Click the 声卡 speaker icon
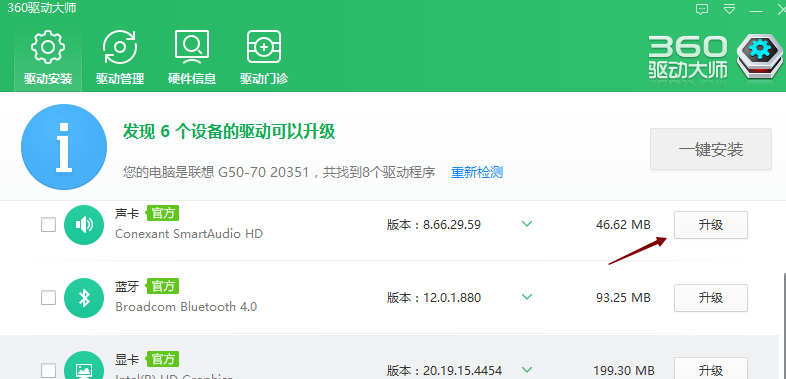 (84, 225)
